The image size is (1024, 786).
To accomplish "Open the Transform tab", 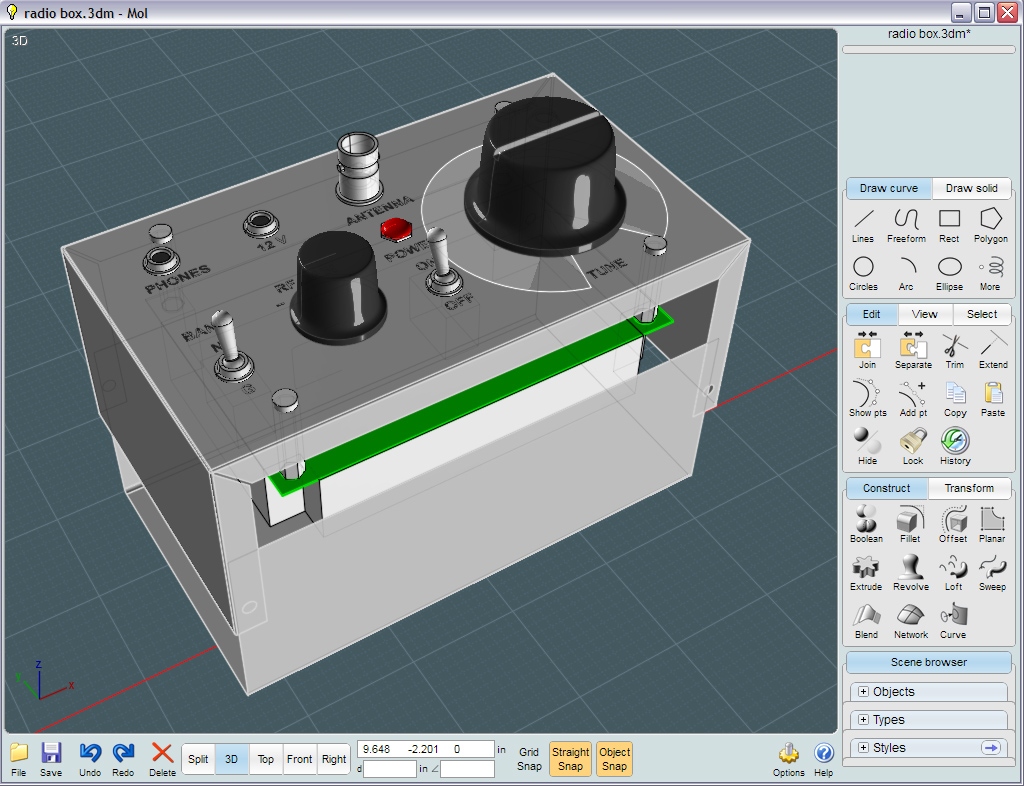I will tap(969, 489).
